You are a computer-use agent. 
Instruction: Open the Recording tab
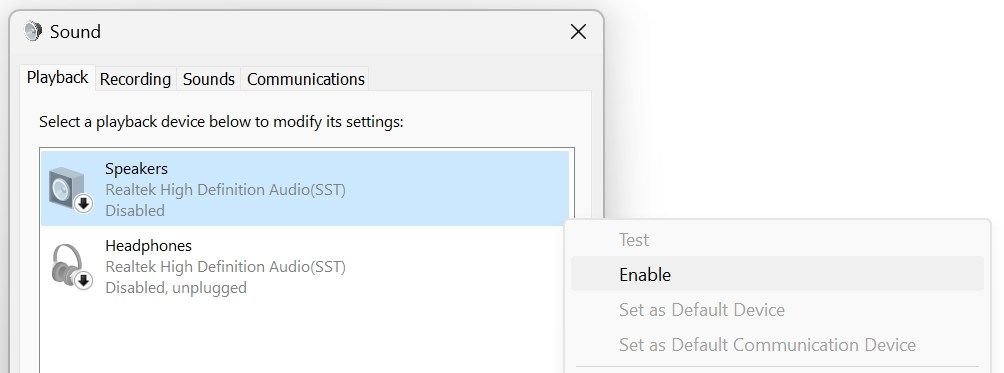pos(135,79)
